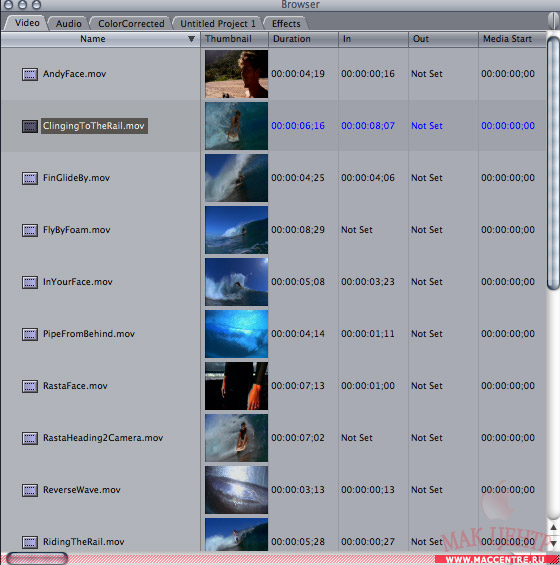Select the InYourFace.mov clip icon

(30, 282)
